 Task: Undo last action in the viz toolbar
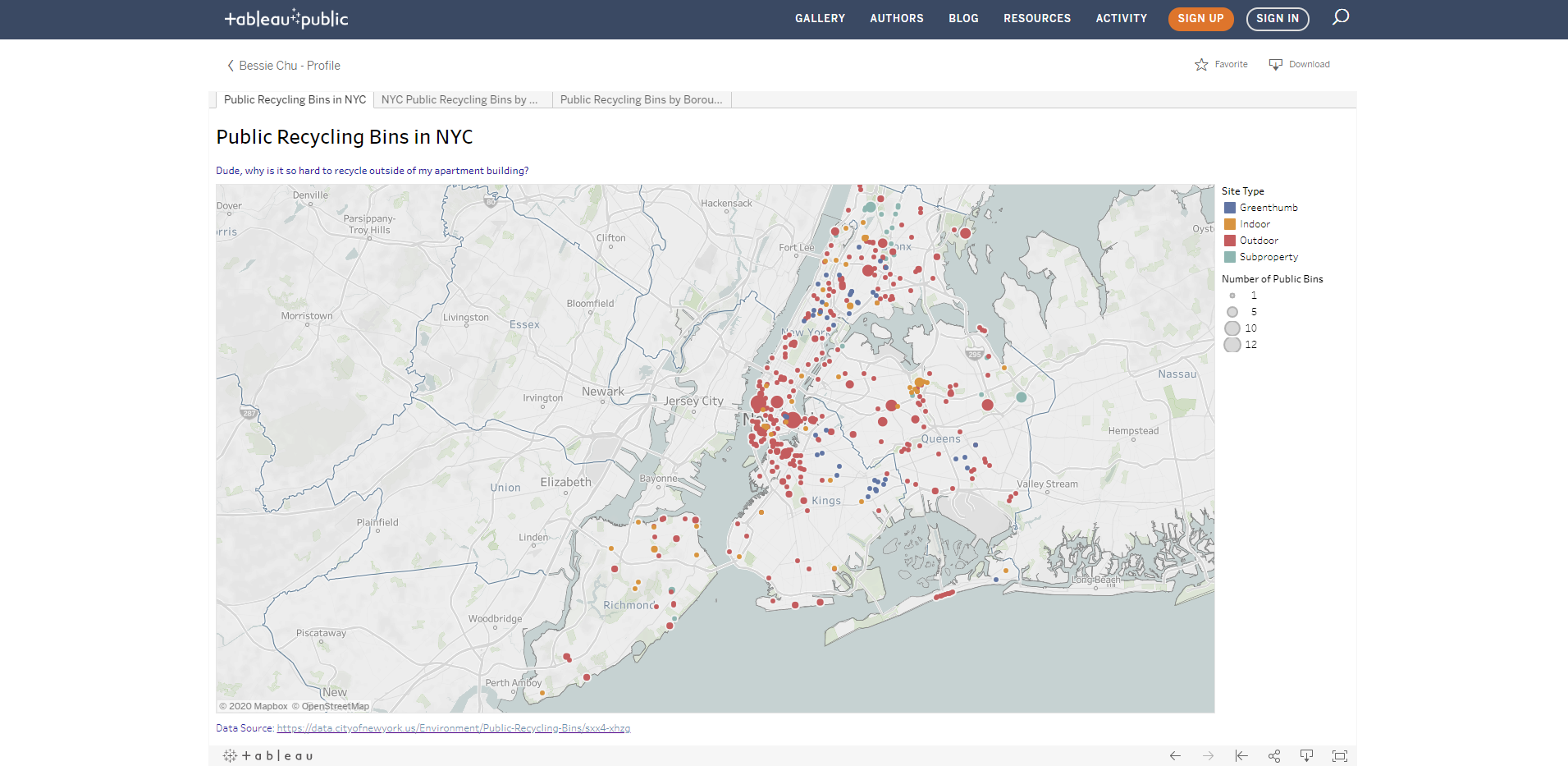[x=1175, y=755]
